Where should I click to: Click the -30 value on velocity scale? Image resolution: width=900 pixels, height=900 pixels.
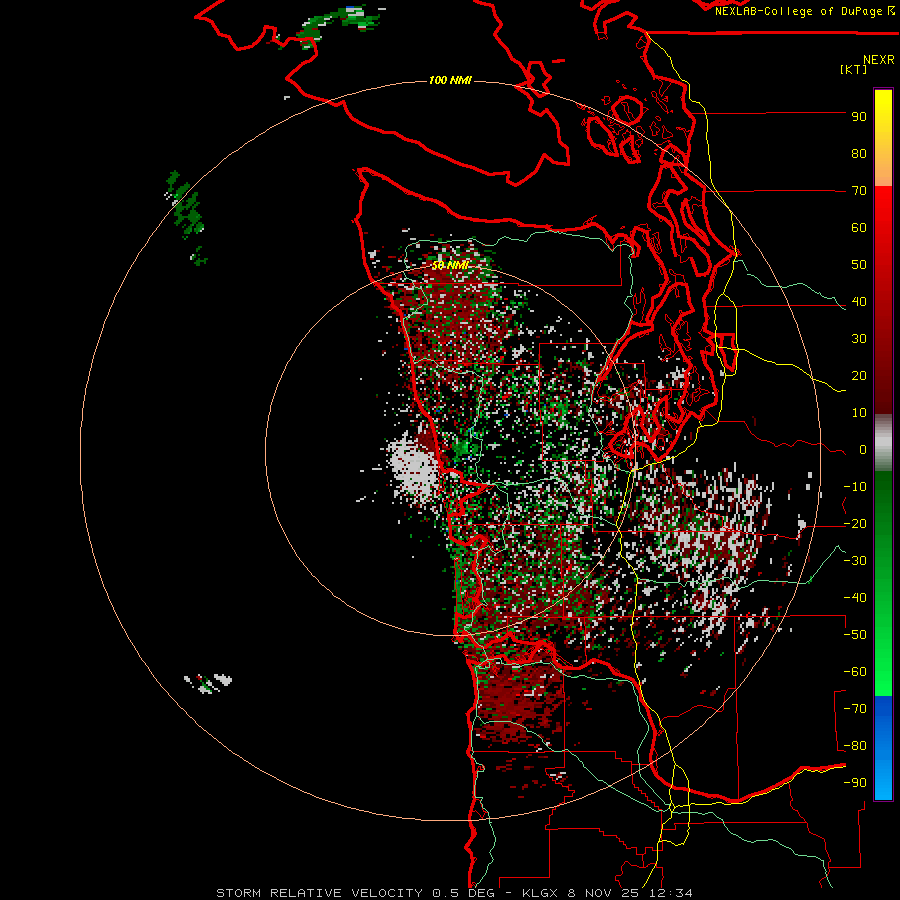point(855,561)
